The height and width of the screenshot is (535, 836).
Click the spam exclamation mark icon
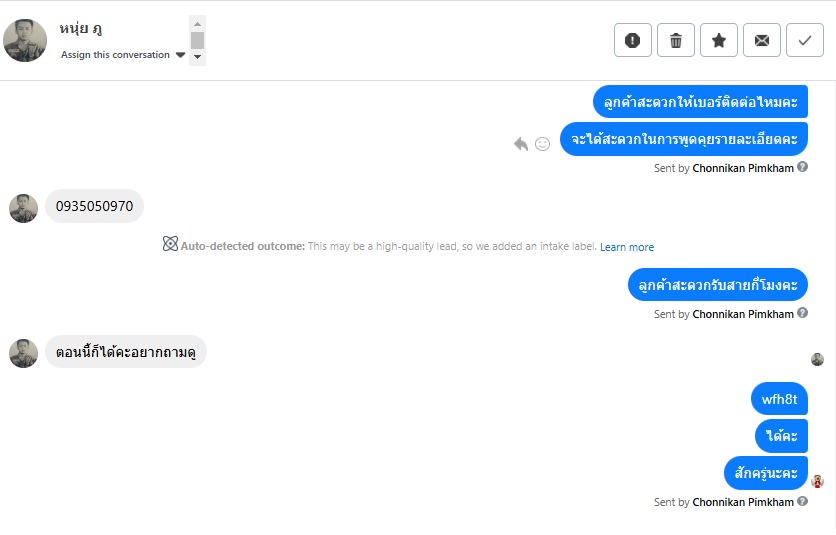pos(632,40)
